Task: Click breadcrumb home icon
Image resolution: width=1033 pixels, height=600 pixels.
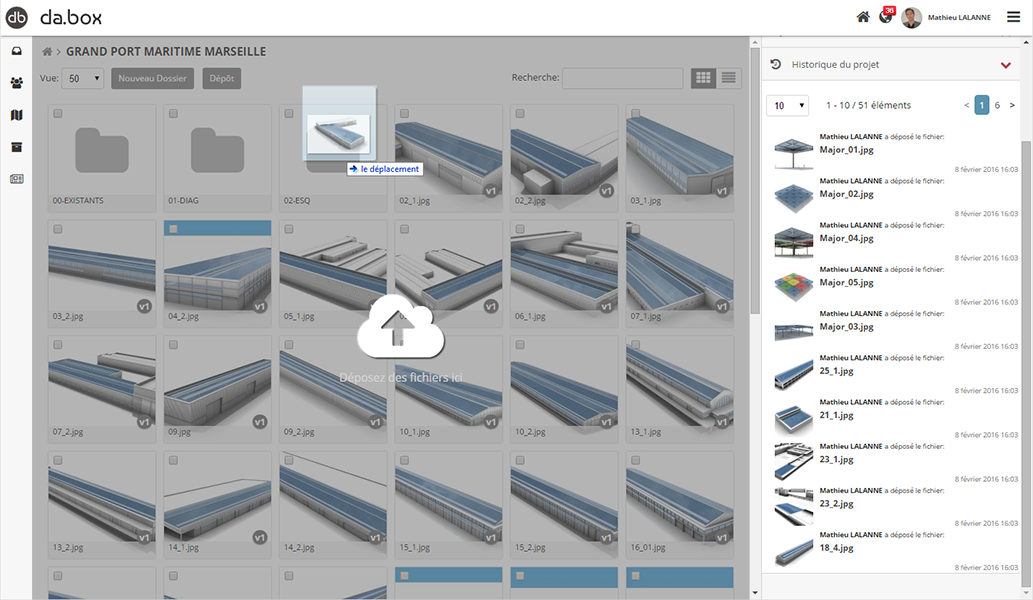Action: 47,51
